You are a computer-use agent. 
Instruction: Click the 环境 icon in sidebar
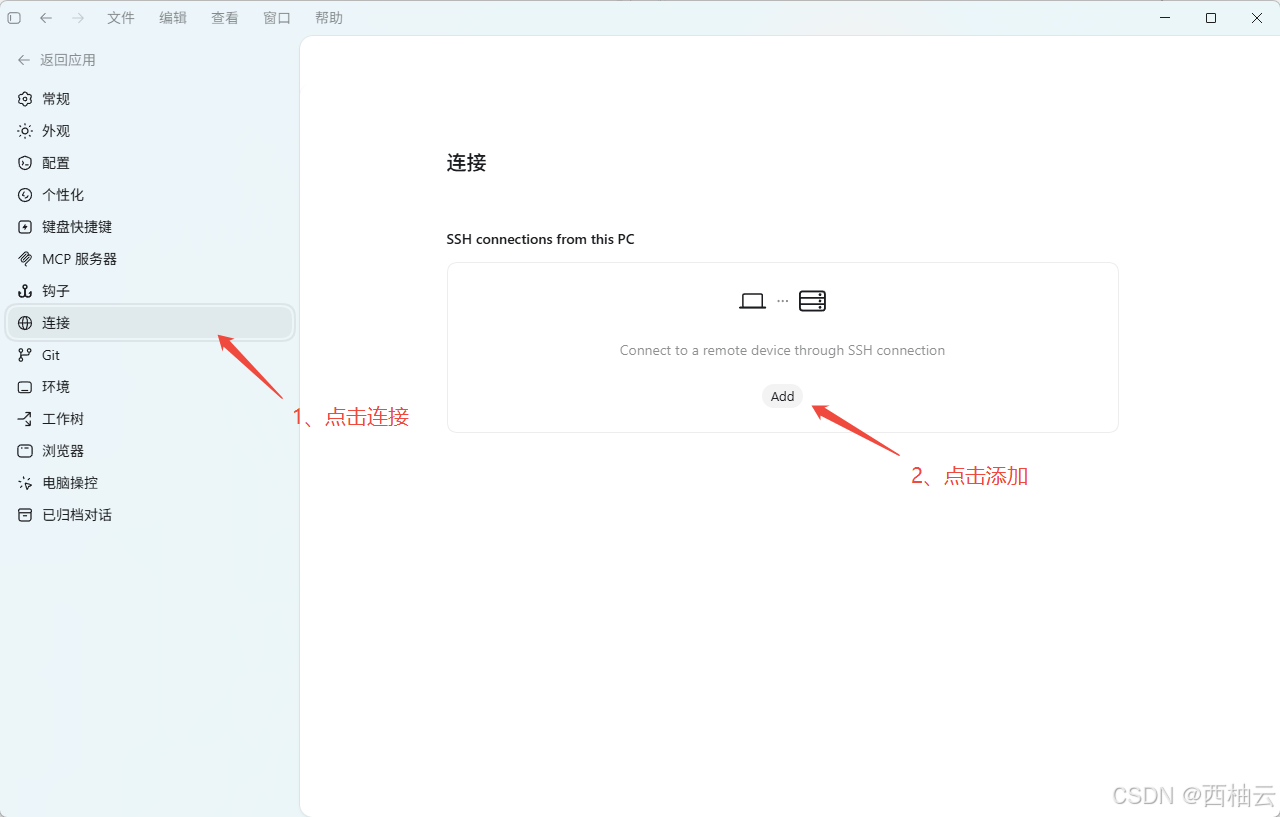pos(25,387)
